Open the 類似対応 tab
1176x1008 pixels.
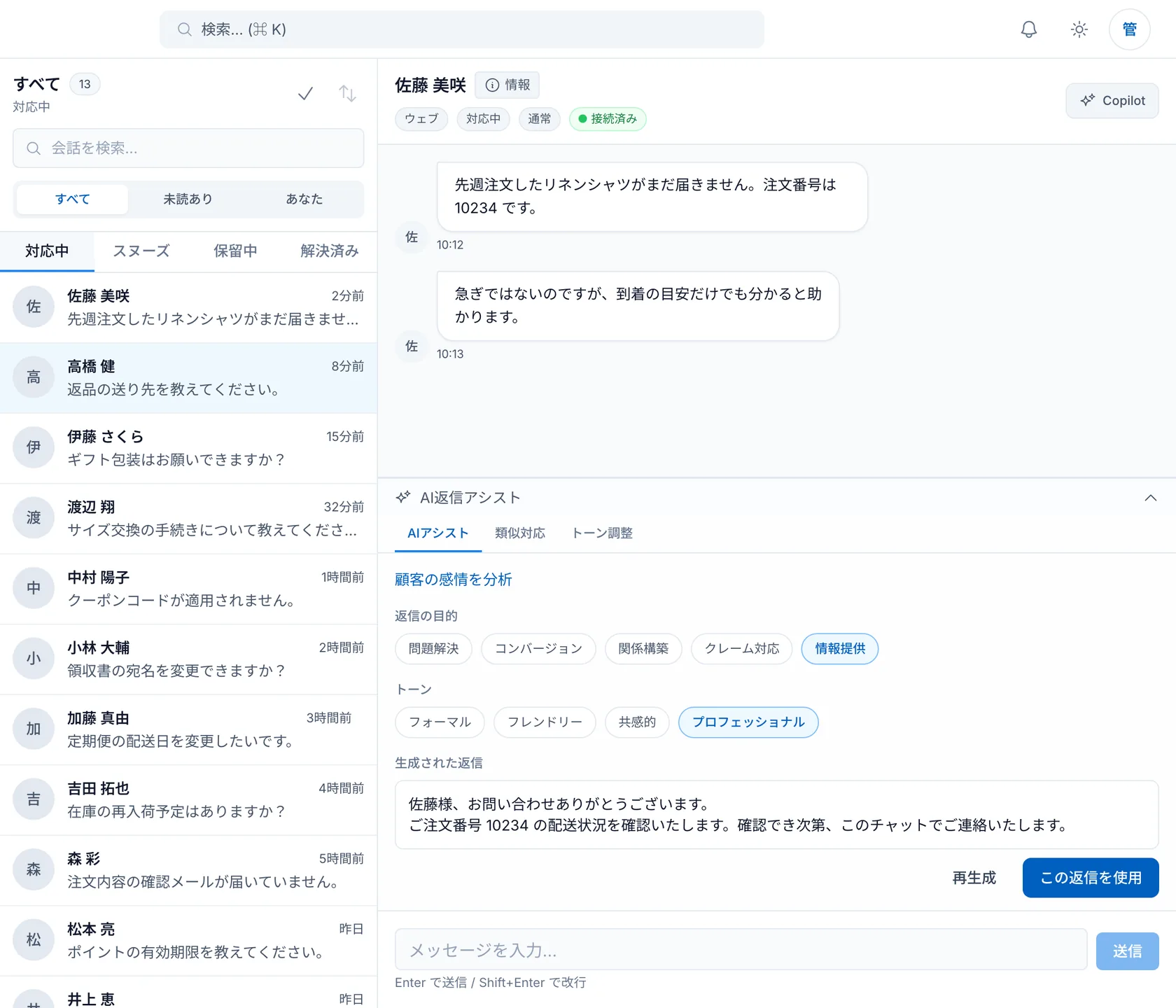point(519,533)
